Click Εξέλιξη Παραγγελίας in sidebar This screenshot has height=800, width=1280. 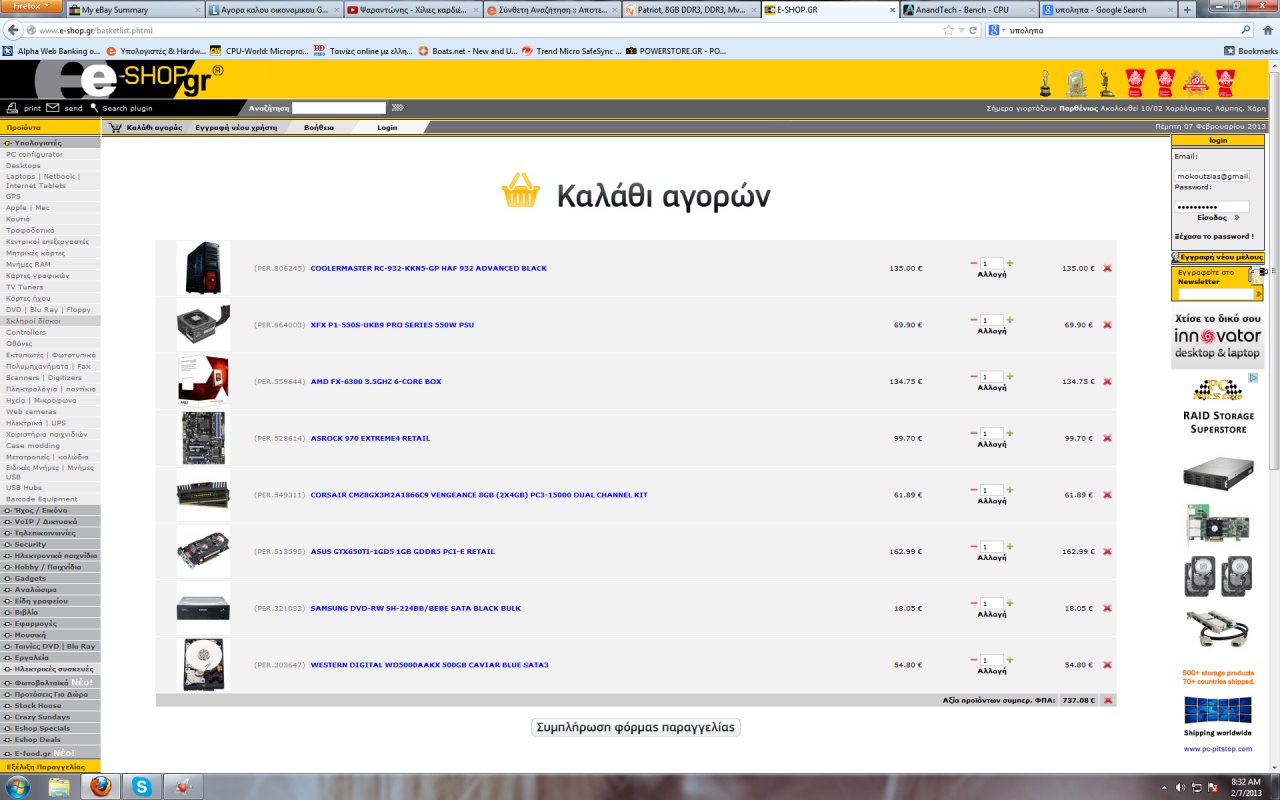click(x=50, y=766)
